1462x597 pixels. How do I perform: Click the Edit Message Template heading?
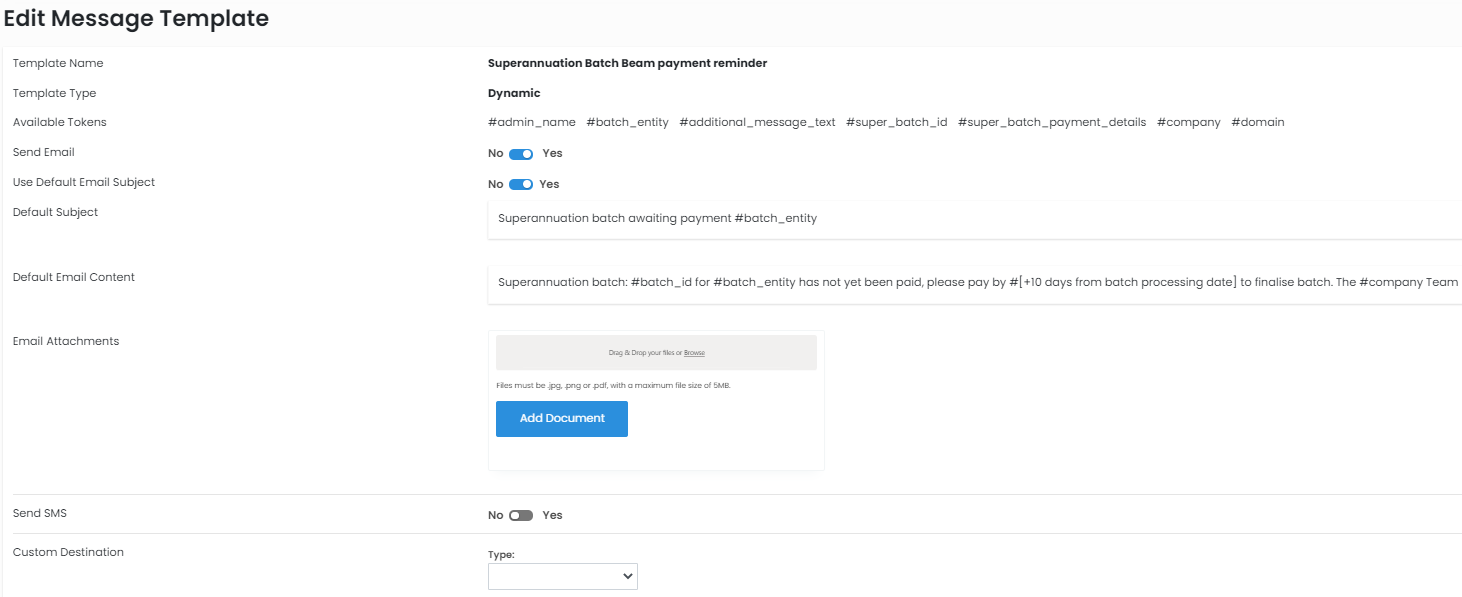(x=136, y=18)
